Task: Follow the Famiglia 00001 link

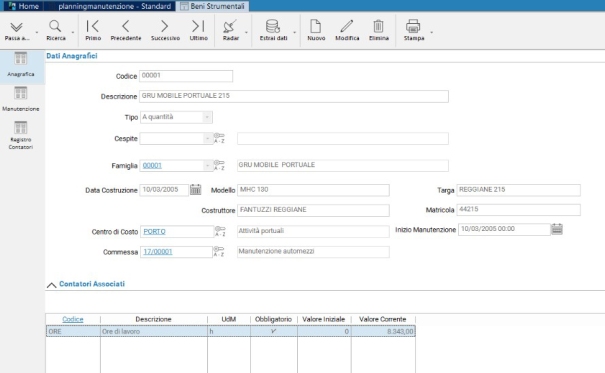Action: pyautogui.click(x=152, y=165)
